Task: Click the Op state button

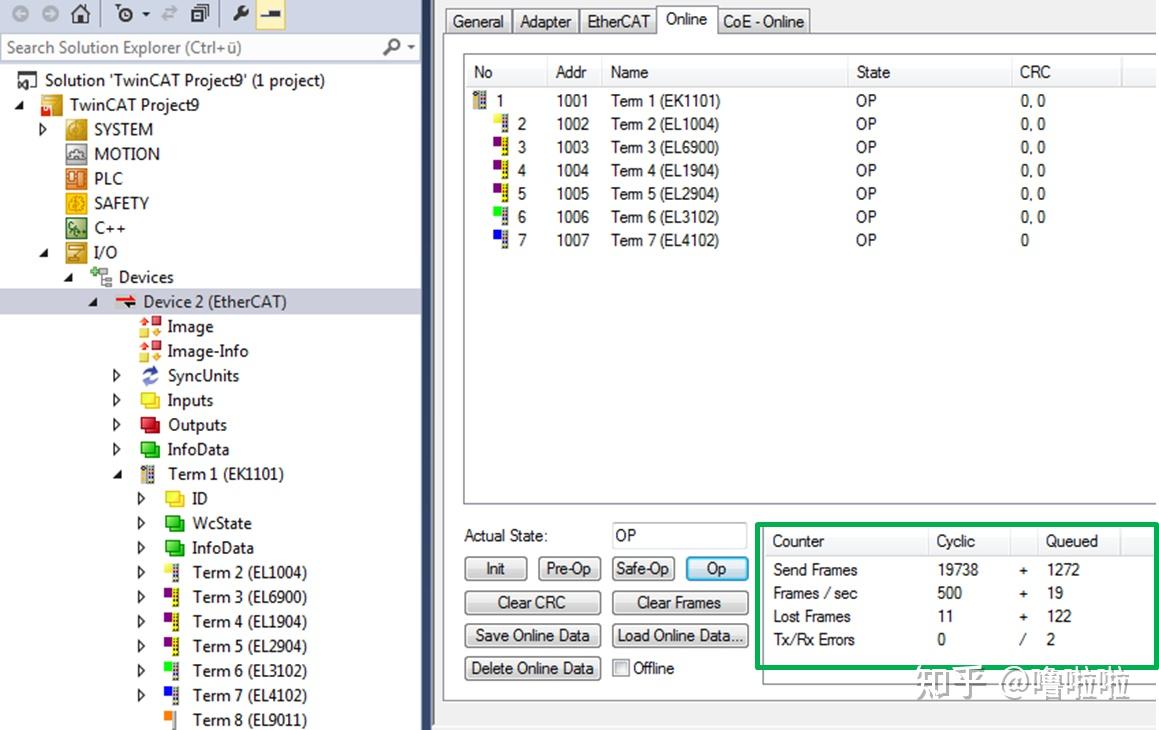Action: pyautogui.click(x=716, y=569)
